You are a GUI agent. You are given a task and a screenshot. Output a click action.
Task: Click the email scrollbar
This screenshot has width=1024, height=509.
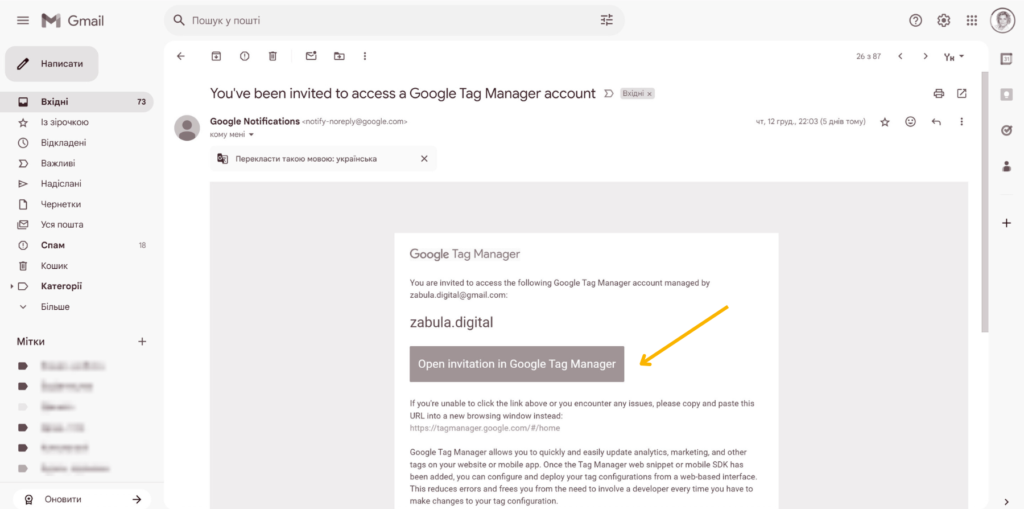coord(985,203)
